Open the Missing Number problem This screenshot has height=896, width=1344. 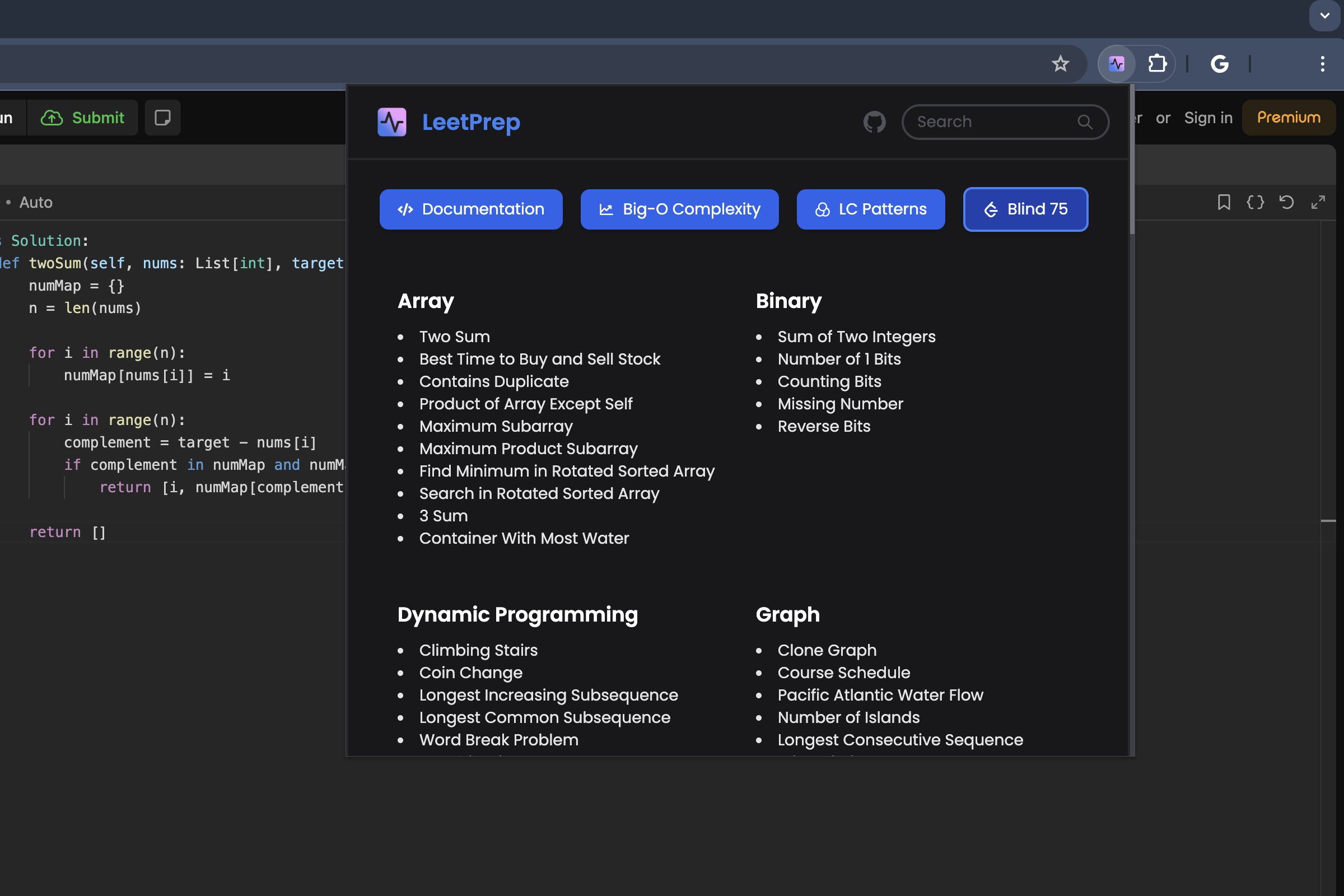840,404
